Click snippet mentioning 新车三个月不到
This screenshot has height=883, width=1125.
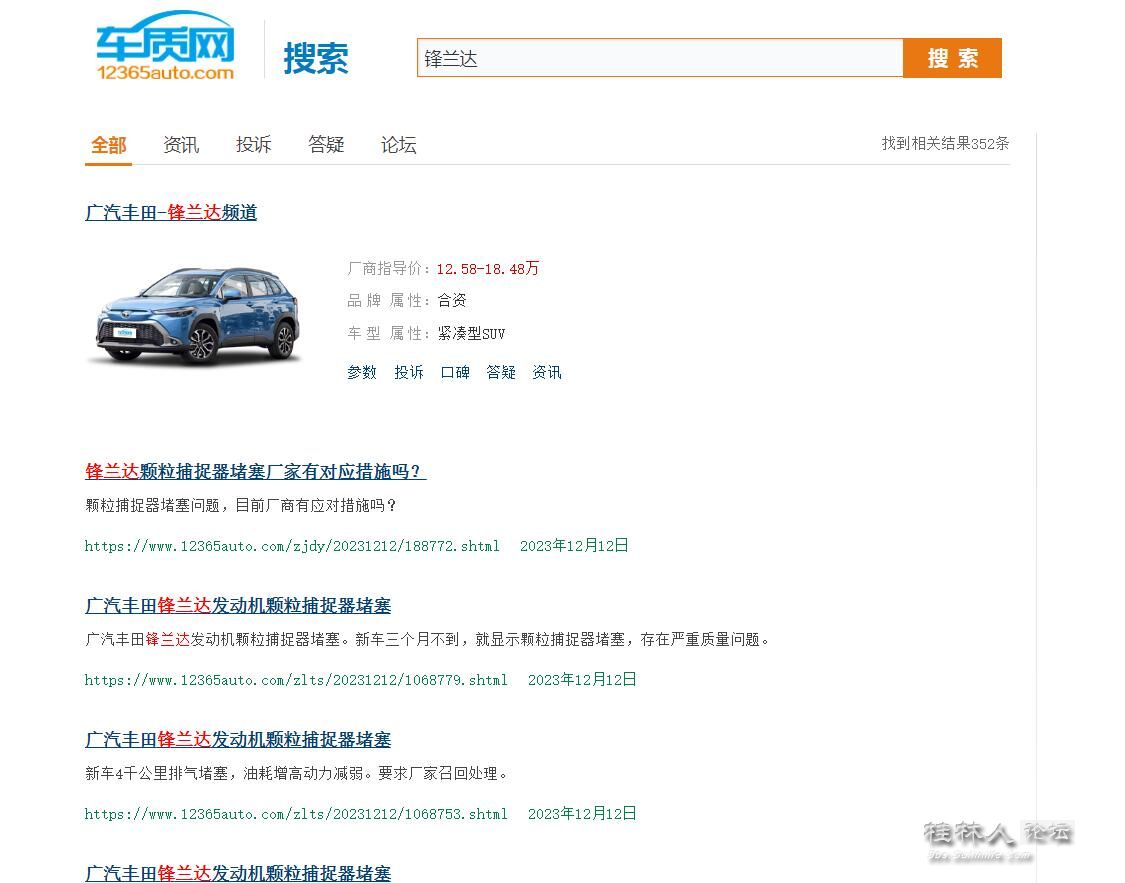[428, 640]
